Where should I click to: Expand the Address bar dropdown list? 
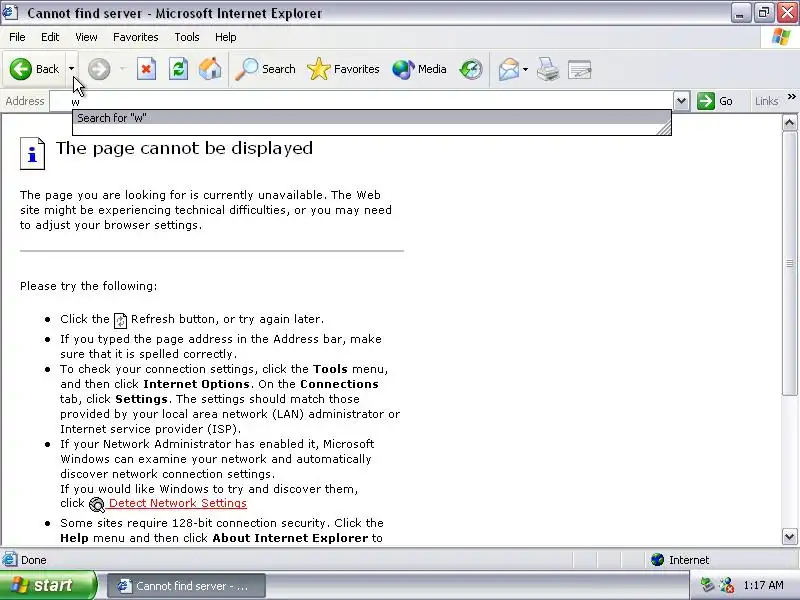pyautogui.click(x=681, y=101)
